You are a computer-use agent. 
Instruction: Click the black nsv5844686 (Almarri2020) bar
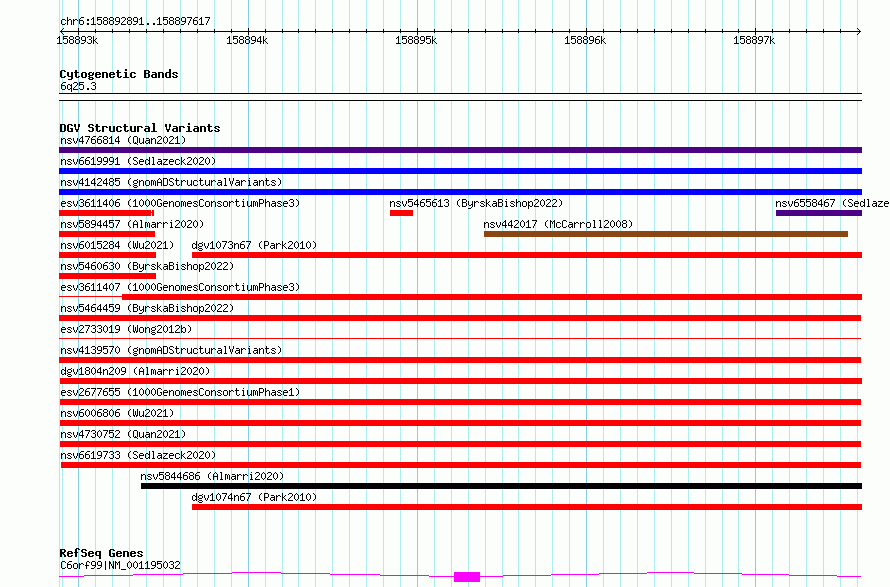(501, 486)
